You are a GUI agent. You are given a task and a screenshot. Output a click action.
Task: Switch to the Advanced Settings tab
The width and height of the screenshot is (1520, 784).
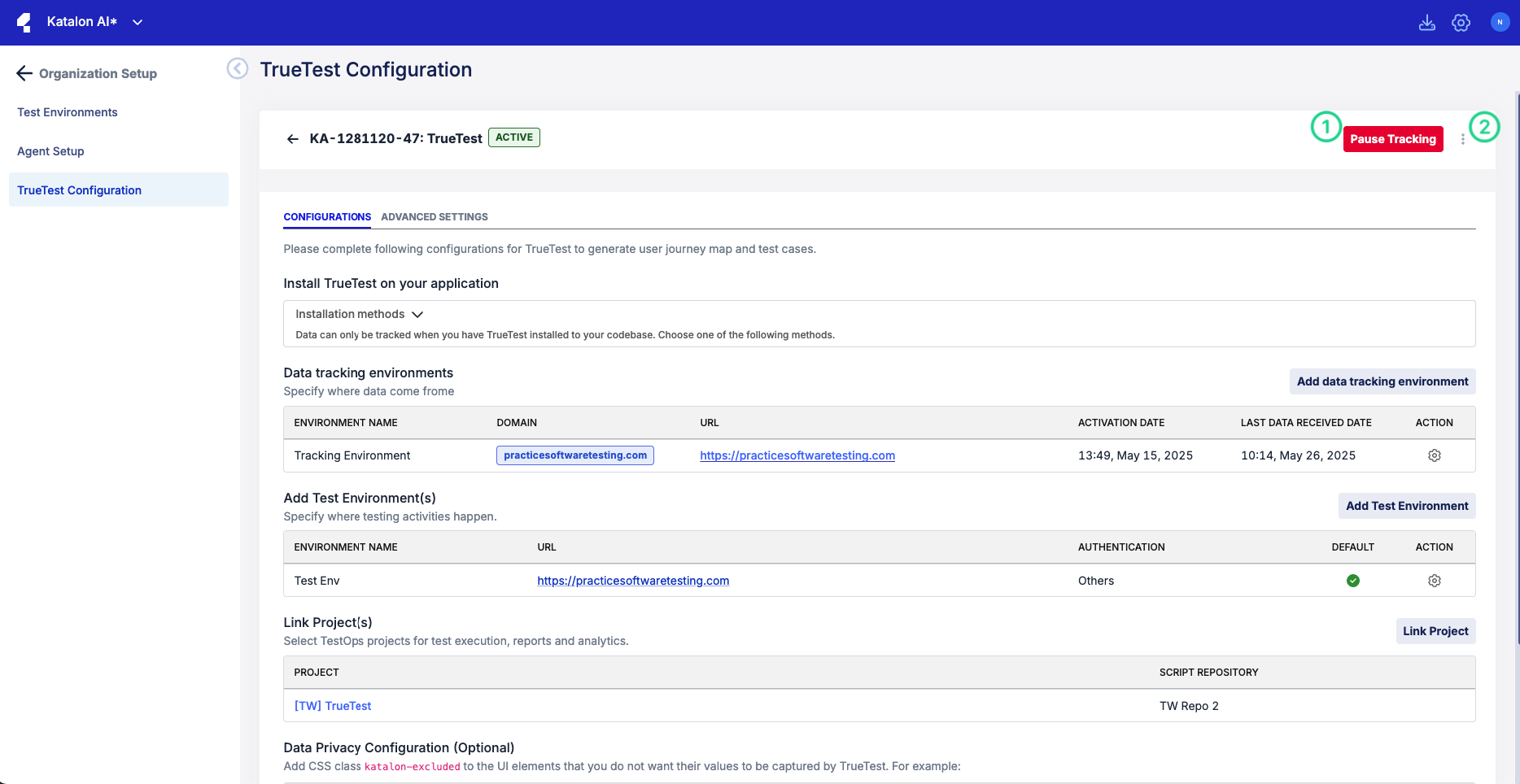[x=435, y=217]
